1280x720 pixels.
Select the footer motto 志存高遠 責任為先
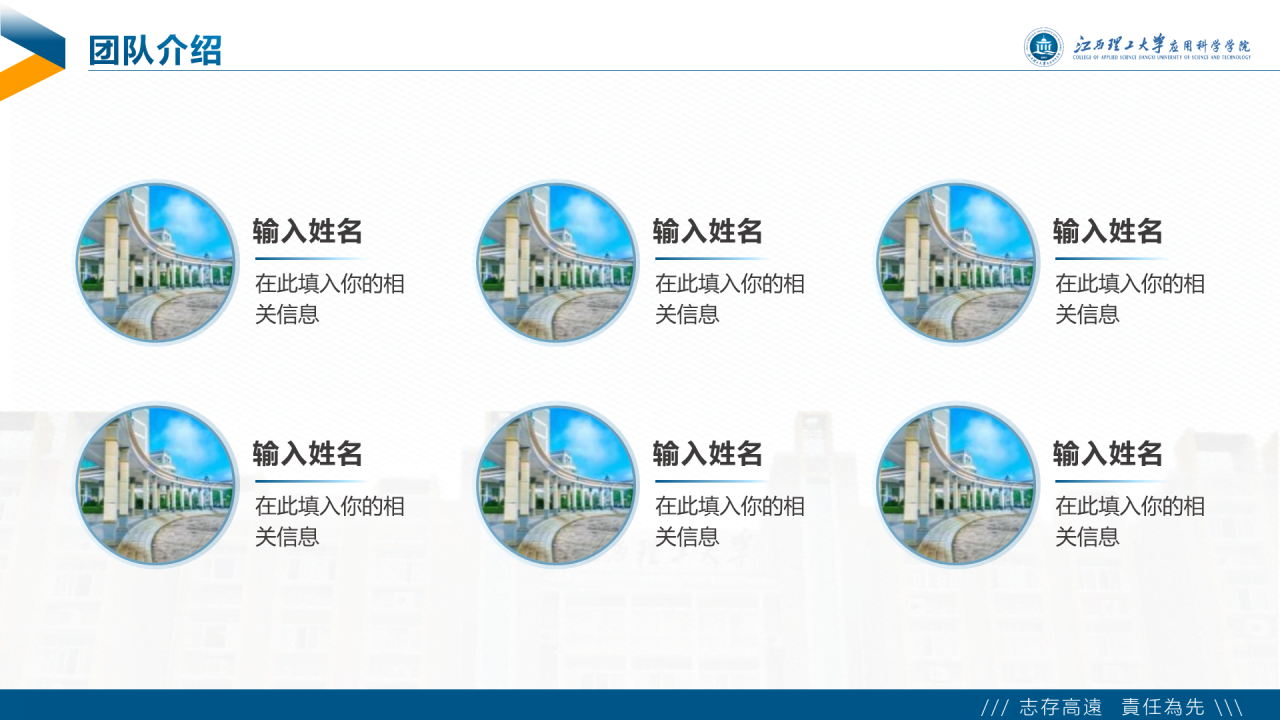1112,707
